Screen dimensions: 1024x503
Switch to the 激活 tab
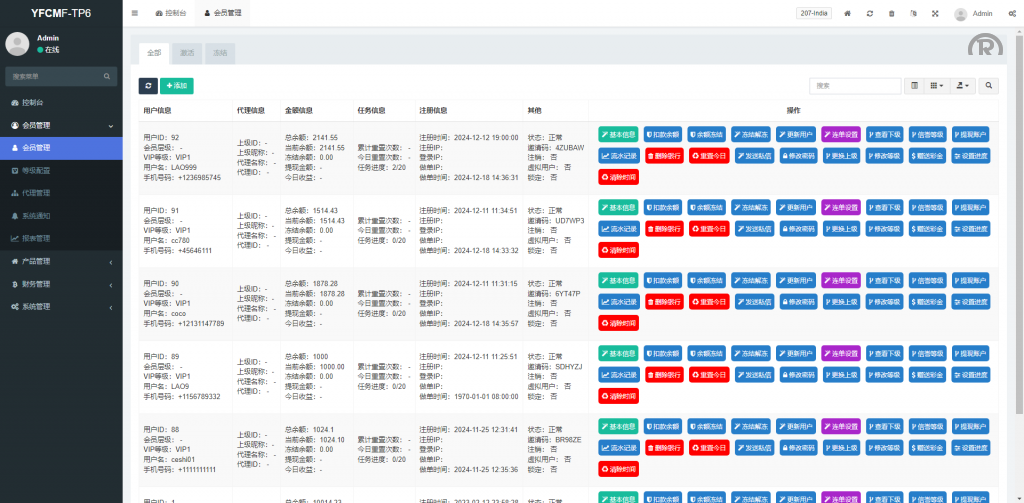click(187, 51)
